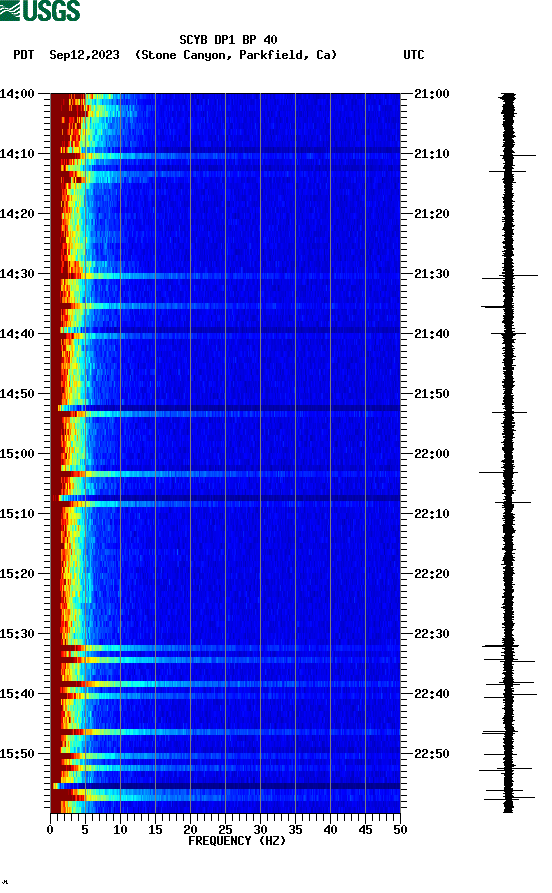Click the '22:30' UTC time label

pos(432,634)
